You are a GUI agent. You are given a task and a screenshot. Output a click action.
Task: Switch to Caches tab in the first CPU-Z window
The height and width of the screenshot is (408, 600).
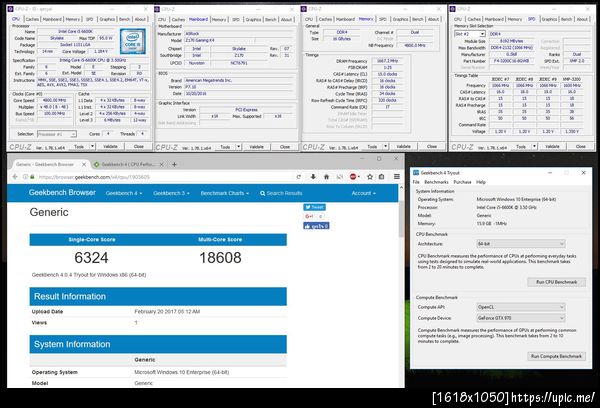32,19
